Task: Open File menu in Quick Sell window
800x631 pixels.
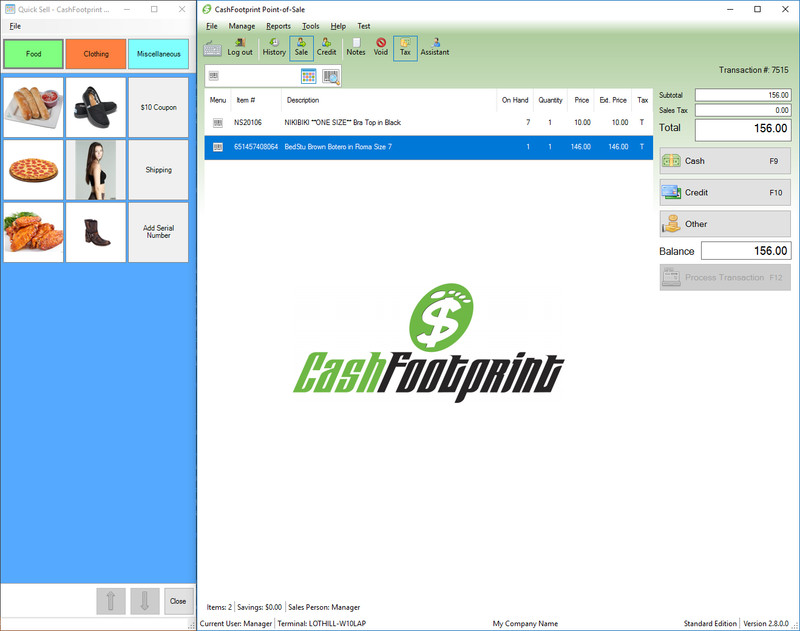Action: click(x=15, y=26)
